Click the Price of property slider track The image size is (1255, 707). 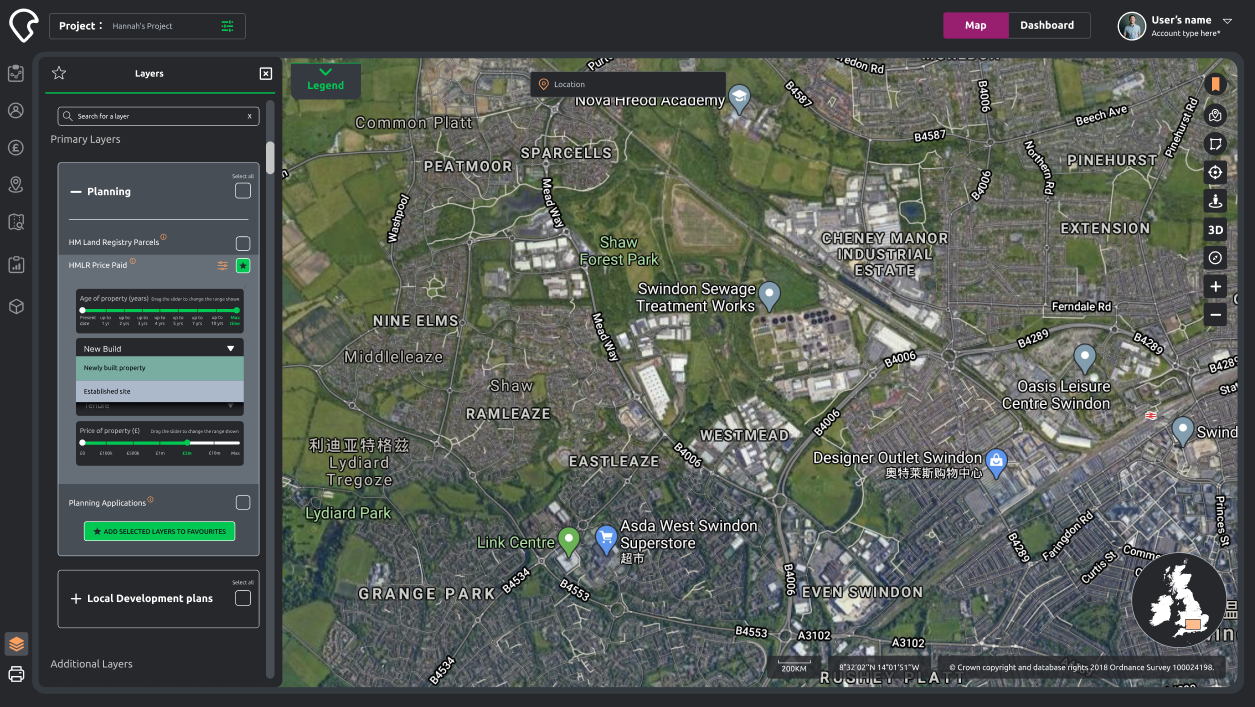[x=160, y=442]
